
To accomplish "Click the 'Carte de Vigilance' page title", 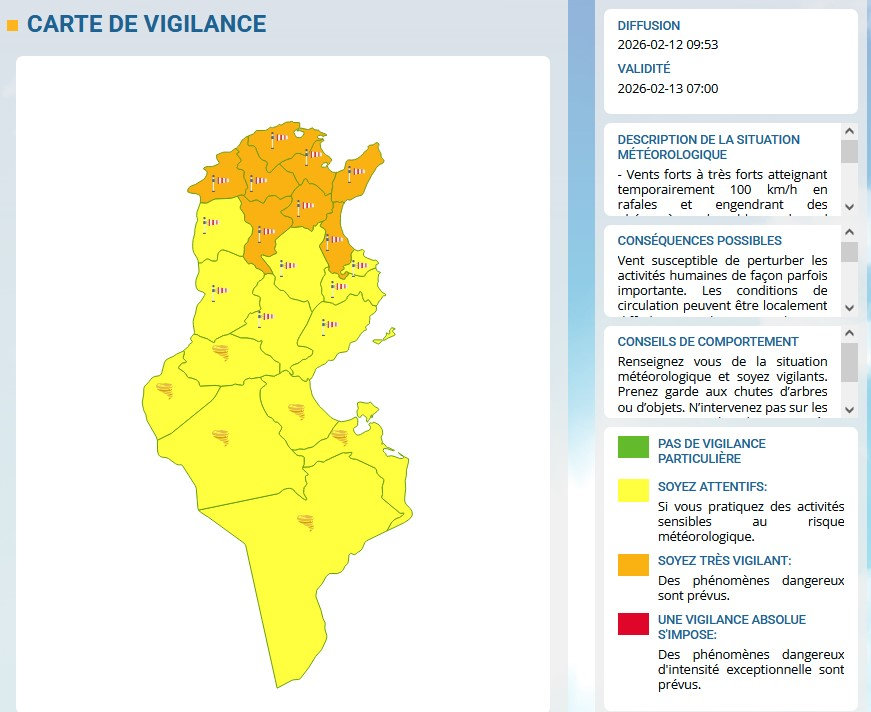I will coord(146,24).
